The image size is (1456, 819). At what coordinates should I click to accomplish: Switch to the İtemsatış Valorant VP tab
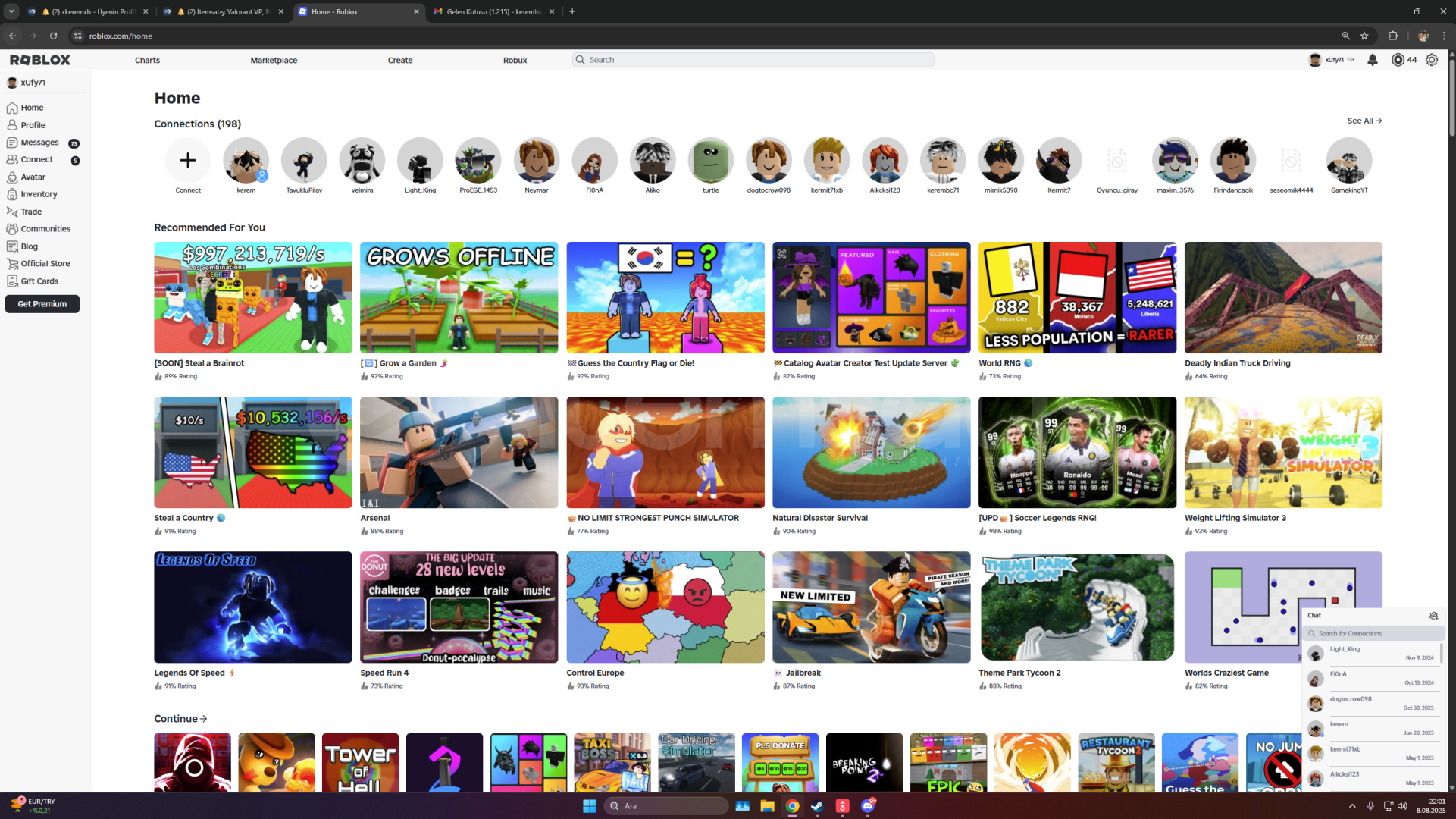click(x=224, y=11)
